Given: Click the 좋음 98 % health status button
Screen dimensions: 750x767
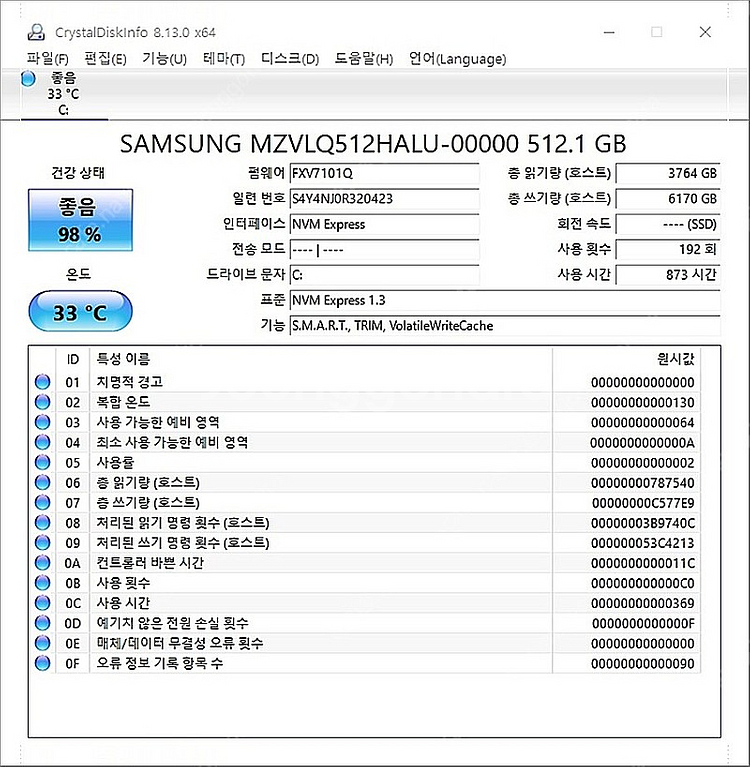Looking at the screenshot, I should [79, 221].
